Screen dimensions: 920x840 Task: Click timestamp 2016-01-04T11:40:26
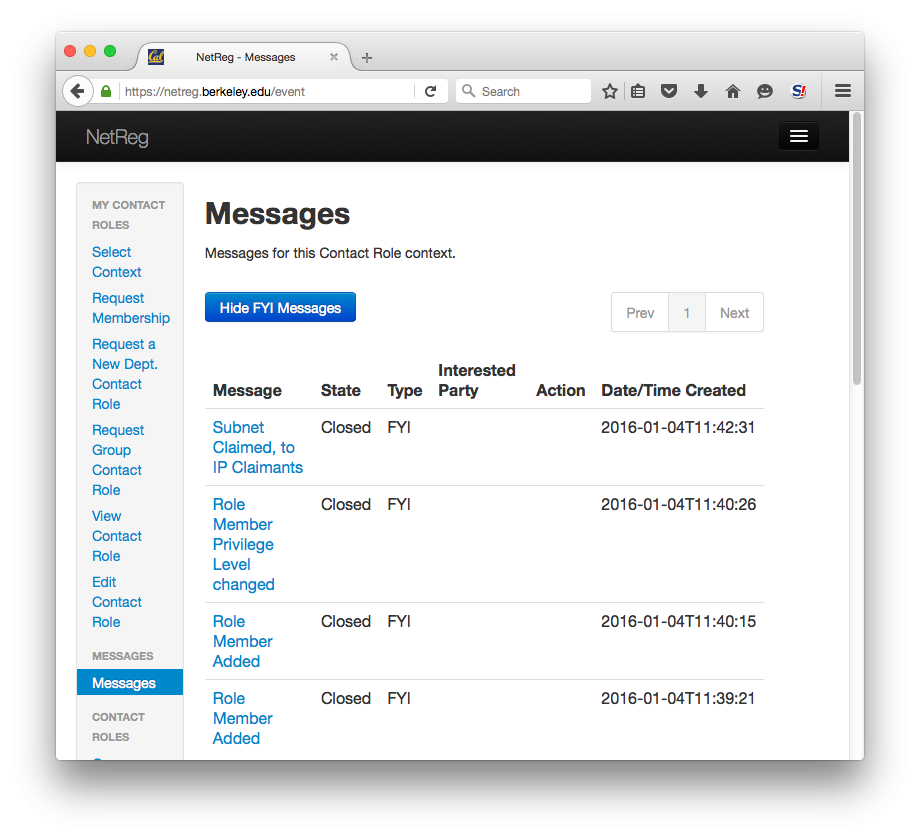coord(678,504)
